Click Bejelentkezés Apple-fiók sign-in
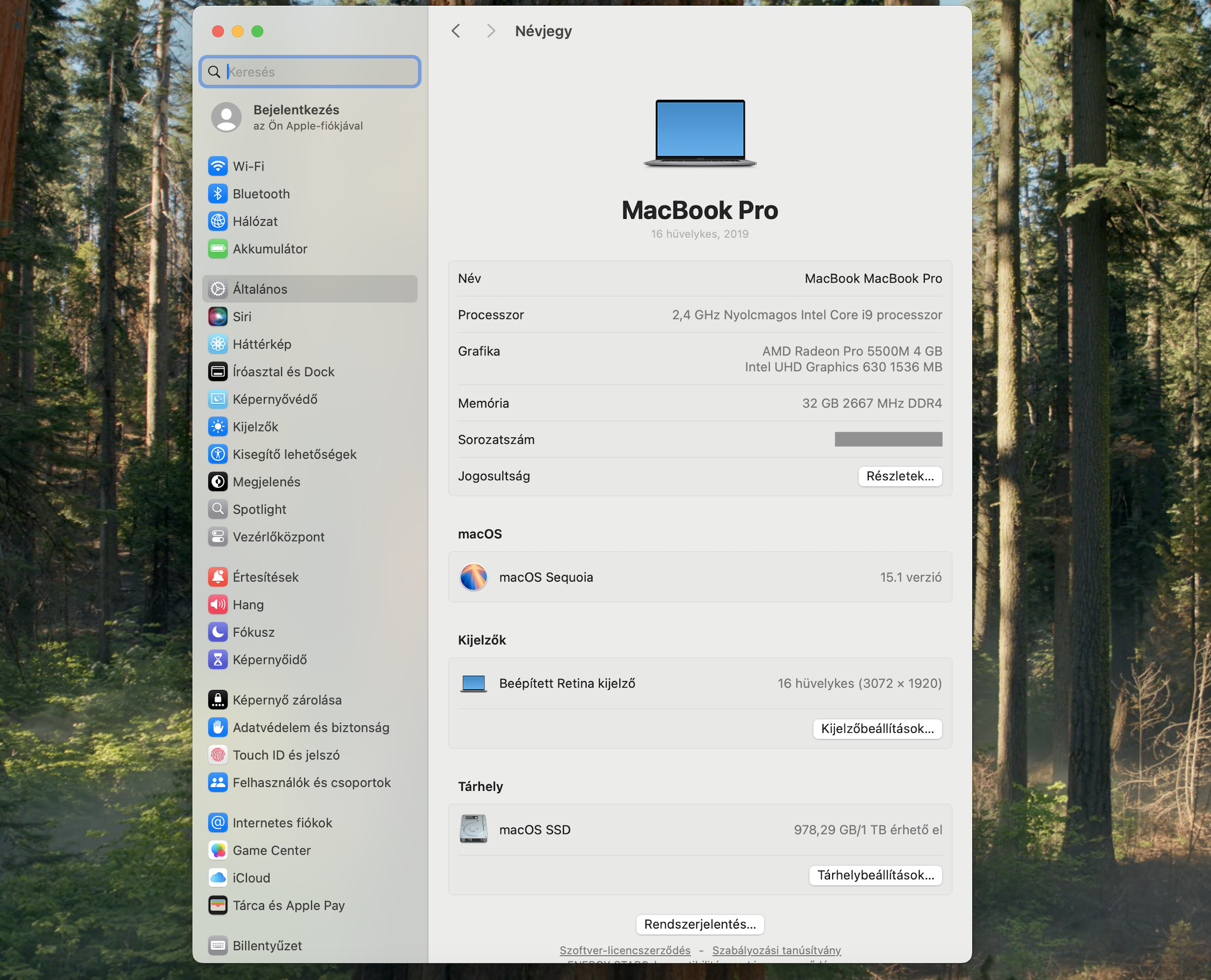The width and height of the screenshot is (1211, 980). pyautogui.click(x=310, y=117)
